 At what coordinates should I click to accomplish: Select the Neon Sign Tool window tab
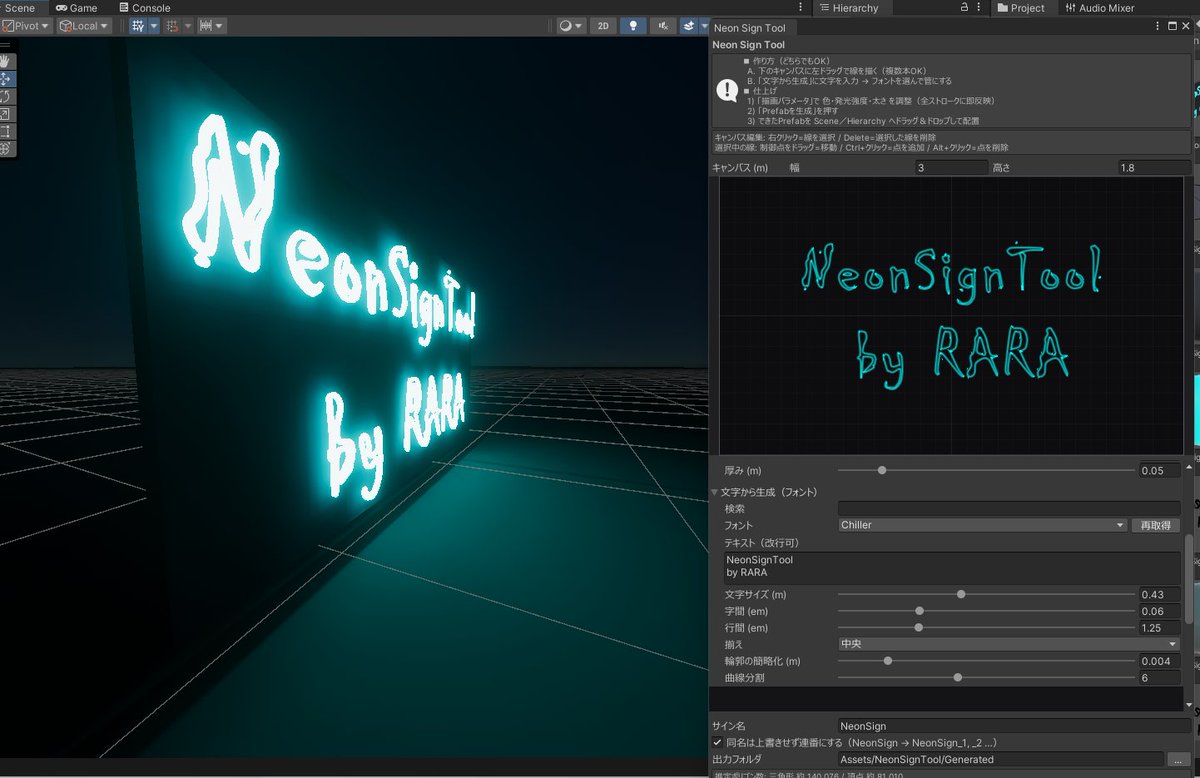(x=750, y=27)
